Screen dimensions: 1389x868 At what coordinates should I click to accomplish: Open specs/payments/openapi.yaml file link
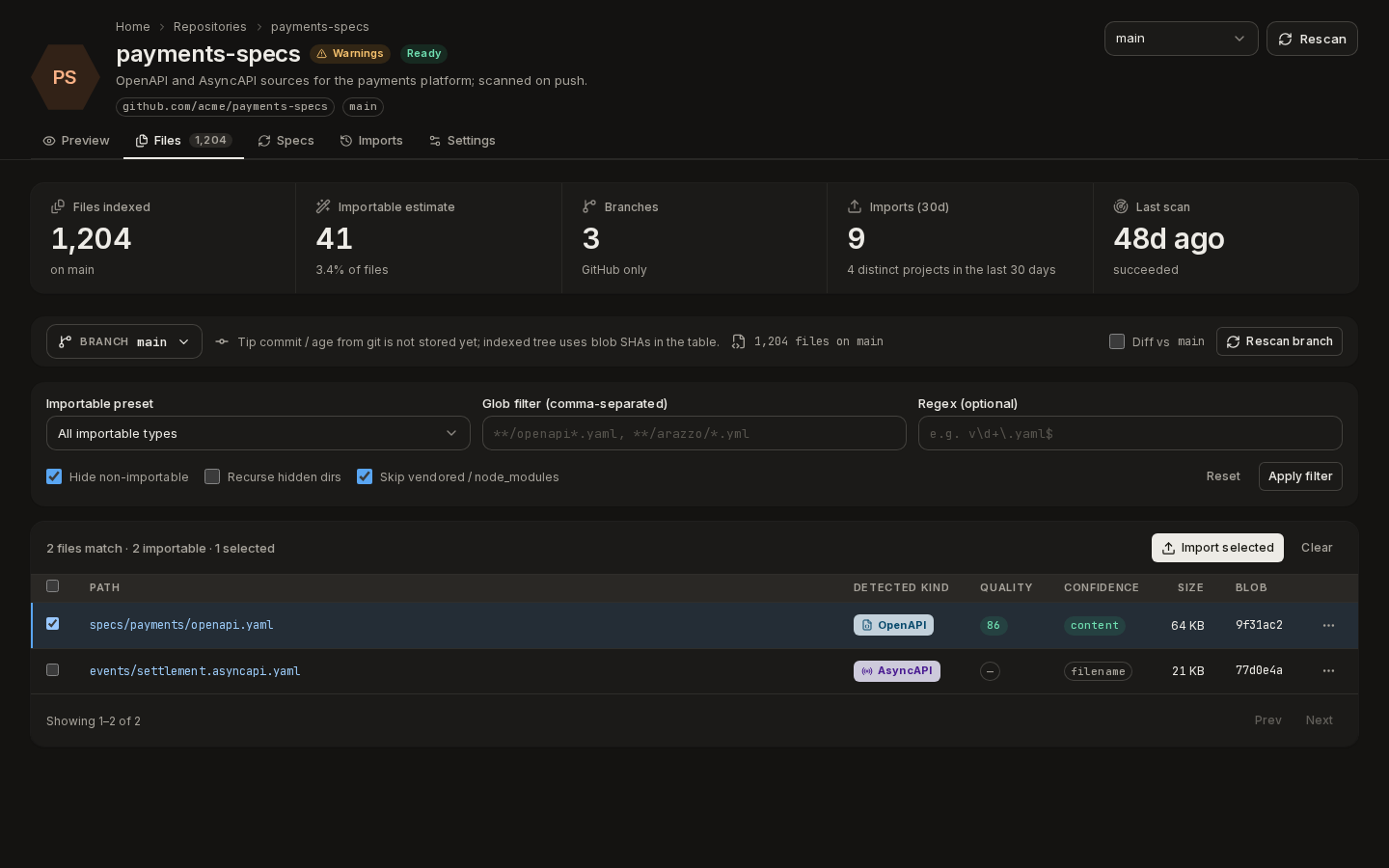[181, 625]
